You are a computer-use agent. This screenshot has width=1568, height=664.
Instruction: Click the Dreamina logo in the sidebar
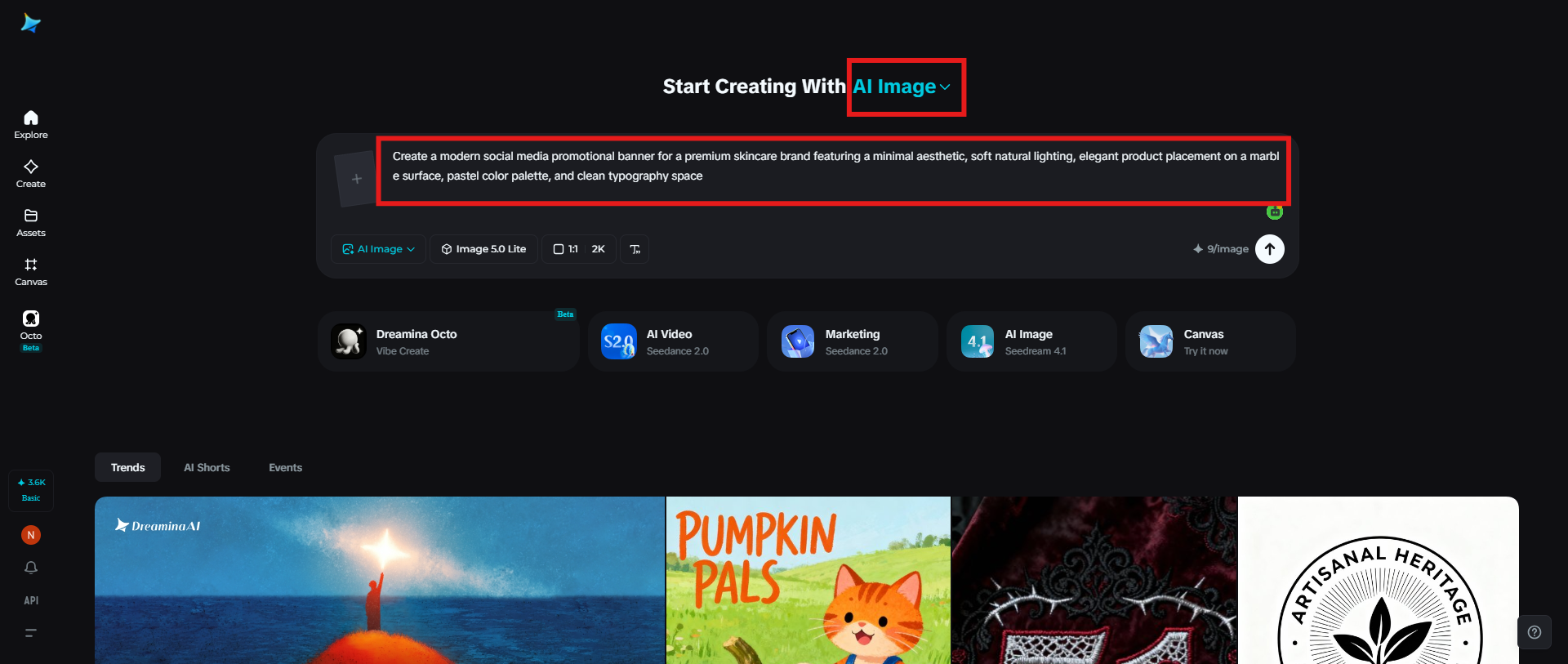click(x=31, y=23)
